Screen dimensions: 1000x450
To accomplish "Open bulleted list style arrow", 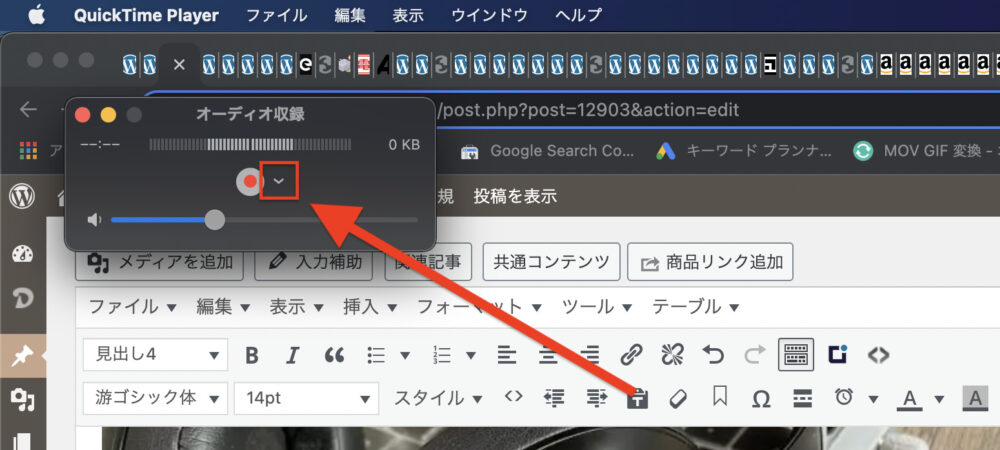I will (x=405, y=355).
